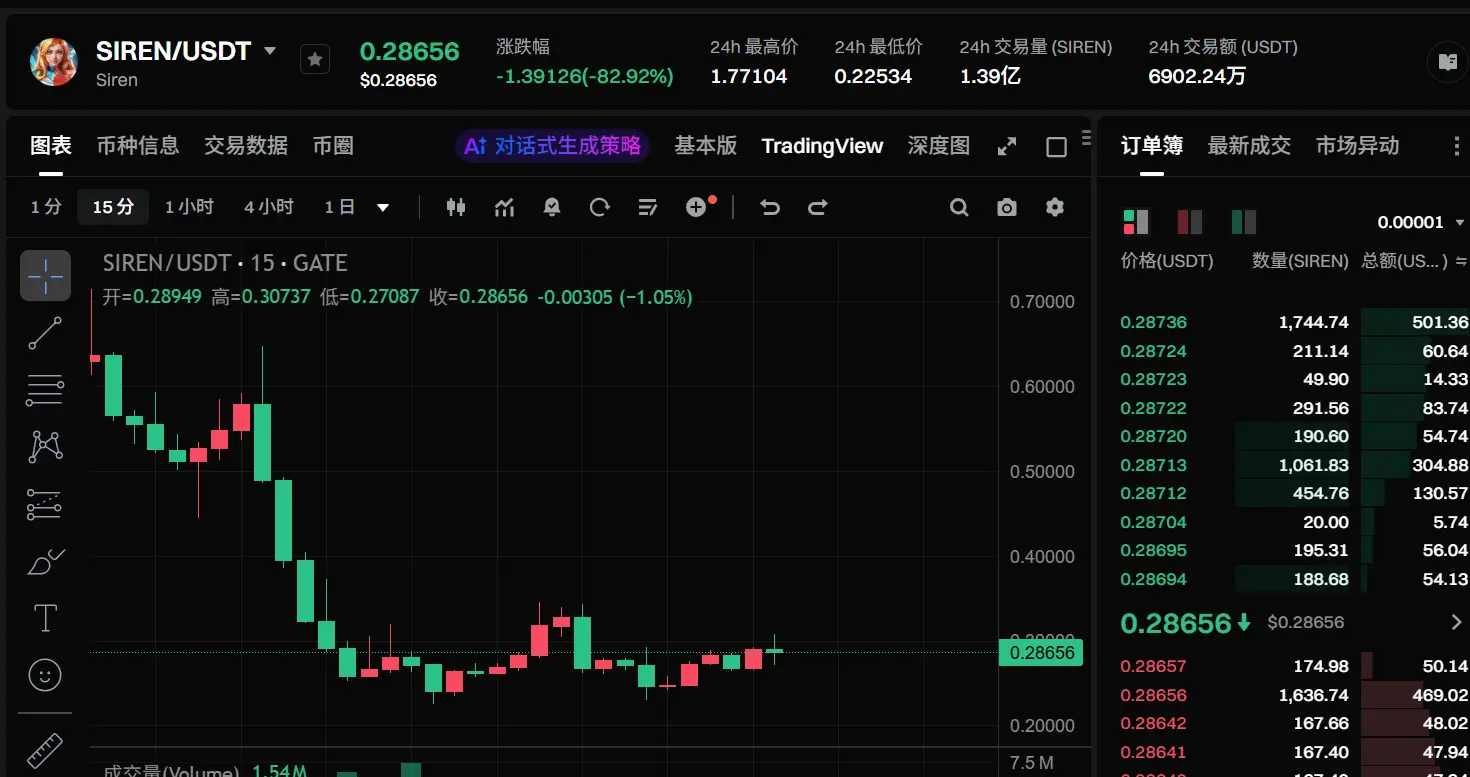Open the chart indicators menu
Image resolution: width=1470 pixels, height=777 pixels.
pyautogui.click(x=504, y=207)
